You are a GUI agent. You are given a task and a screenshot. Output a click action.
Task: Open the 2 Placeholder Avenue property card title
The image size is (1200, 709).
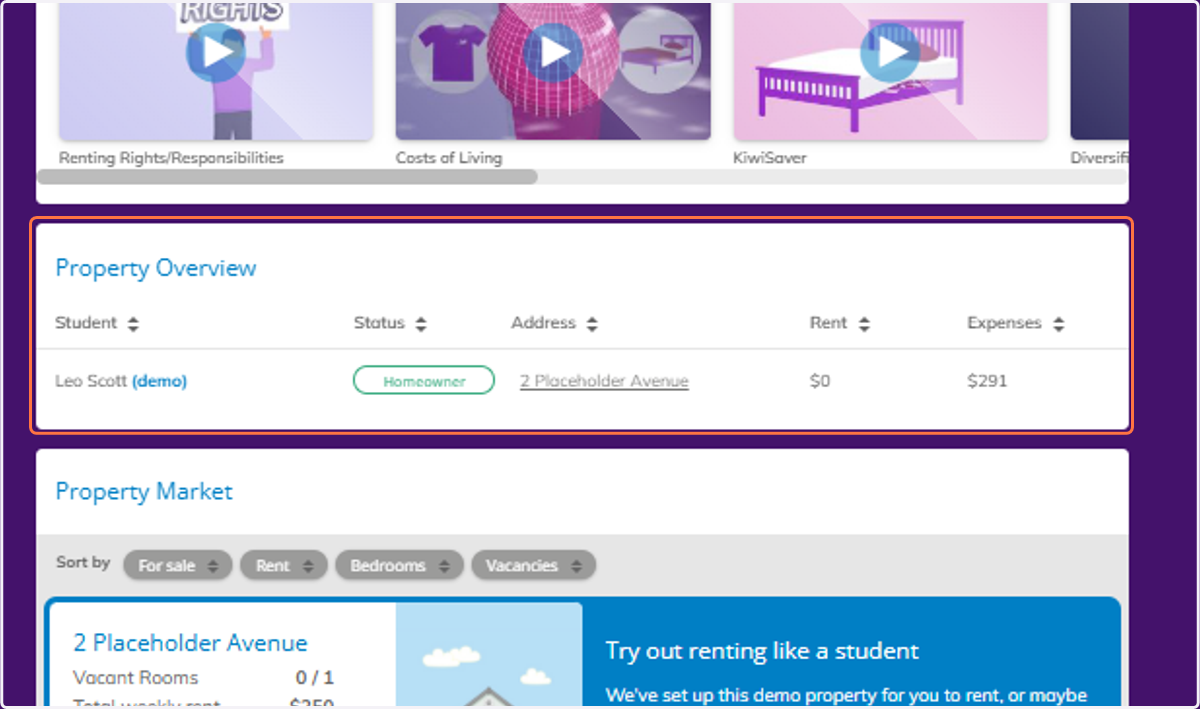click(190, 643)
